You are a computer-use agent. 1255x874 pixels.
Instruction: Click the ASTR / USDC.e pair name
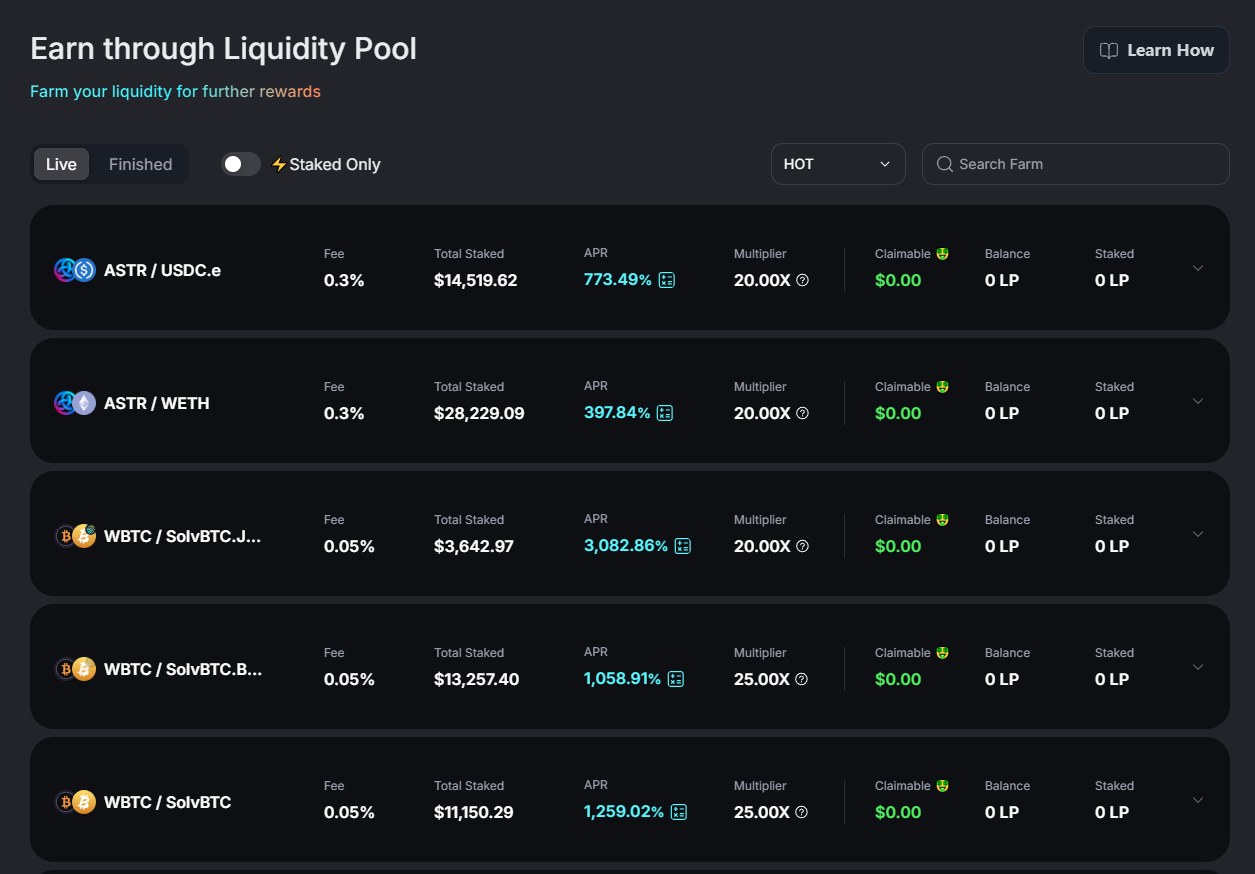162,270
